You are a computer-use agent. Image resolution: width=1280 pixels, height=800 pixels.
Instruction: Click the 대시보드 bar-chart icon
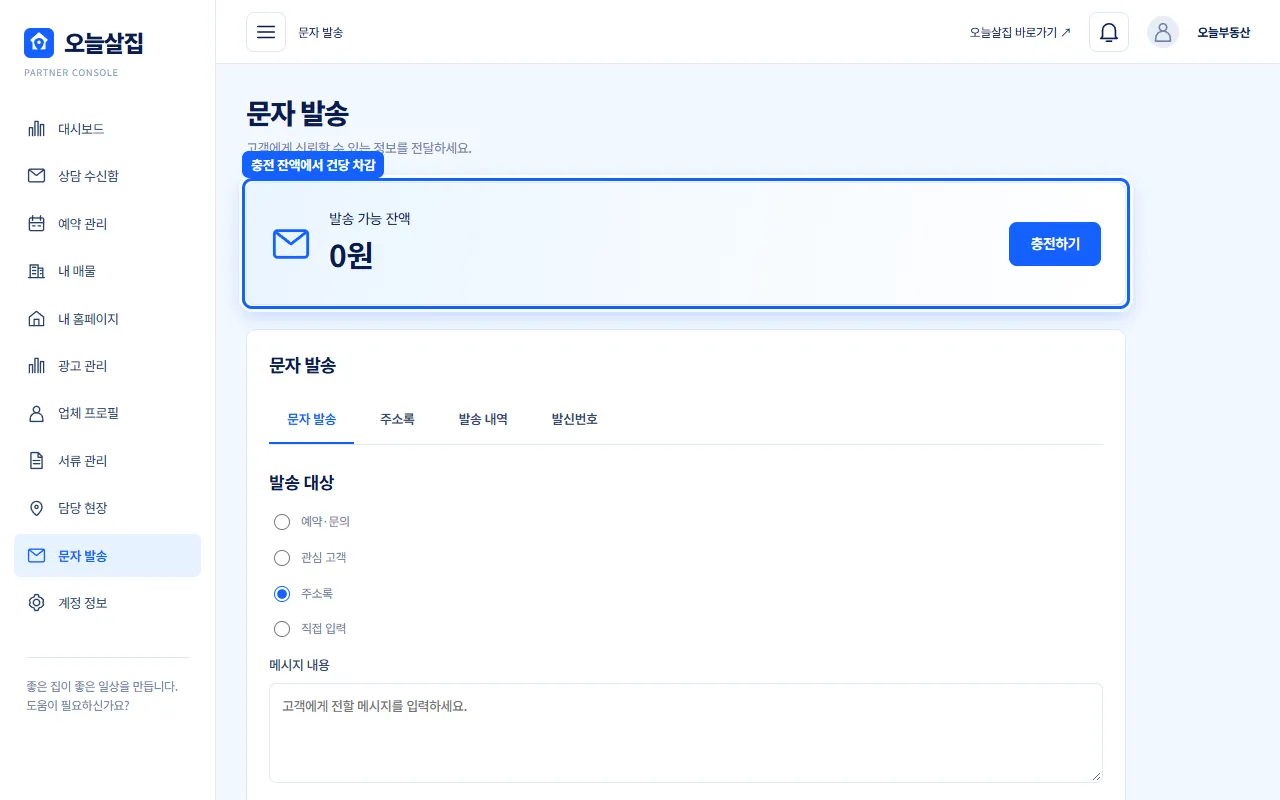click(x=37, y=128)
